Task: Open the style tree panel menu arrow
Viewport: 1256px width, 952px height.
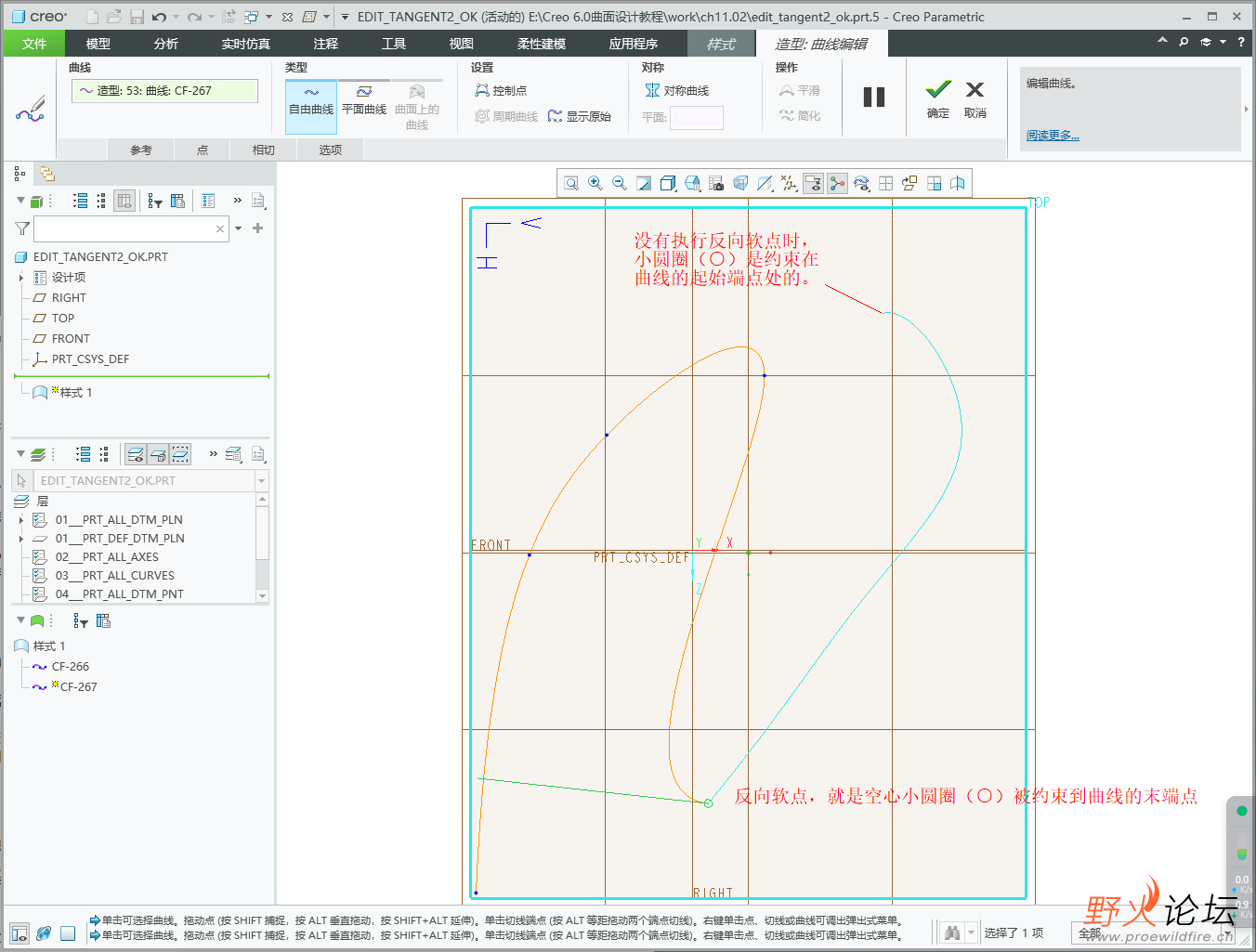Action: pos(20,619)
